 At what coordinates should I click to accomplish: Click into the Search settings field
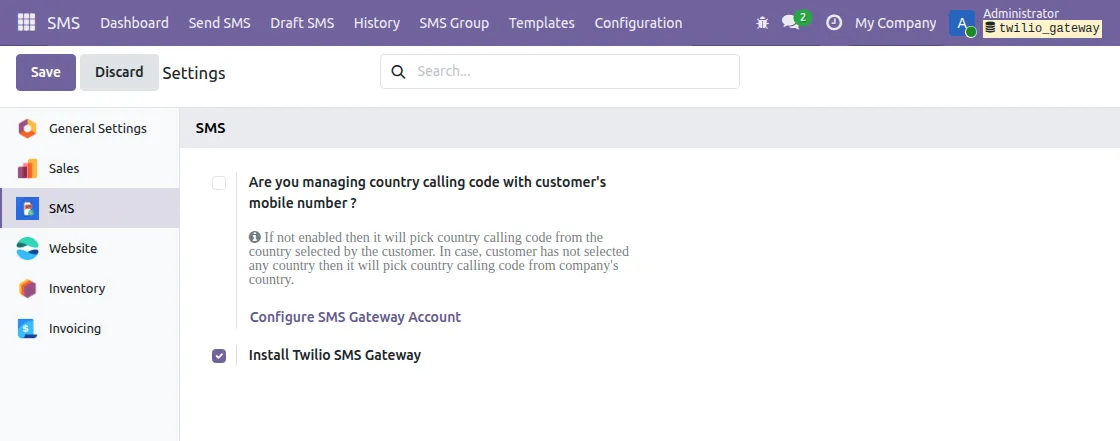(x=559, y=71)
